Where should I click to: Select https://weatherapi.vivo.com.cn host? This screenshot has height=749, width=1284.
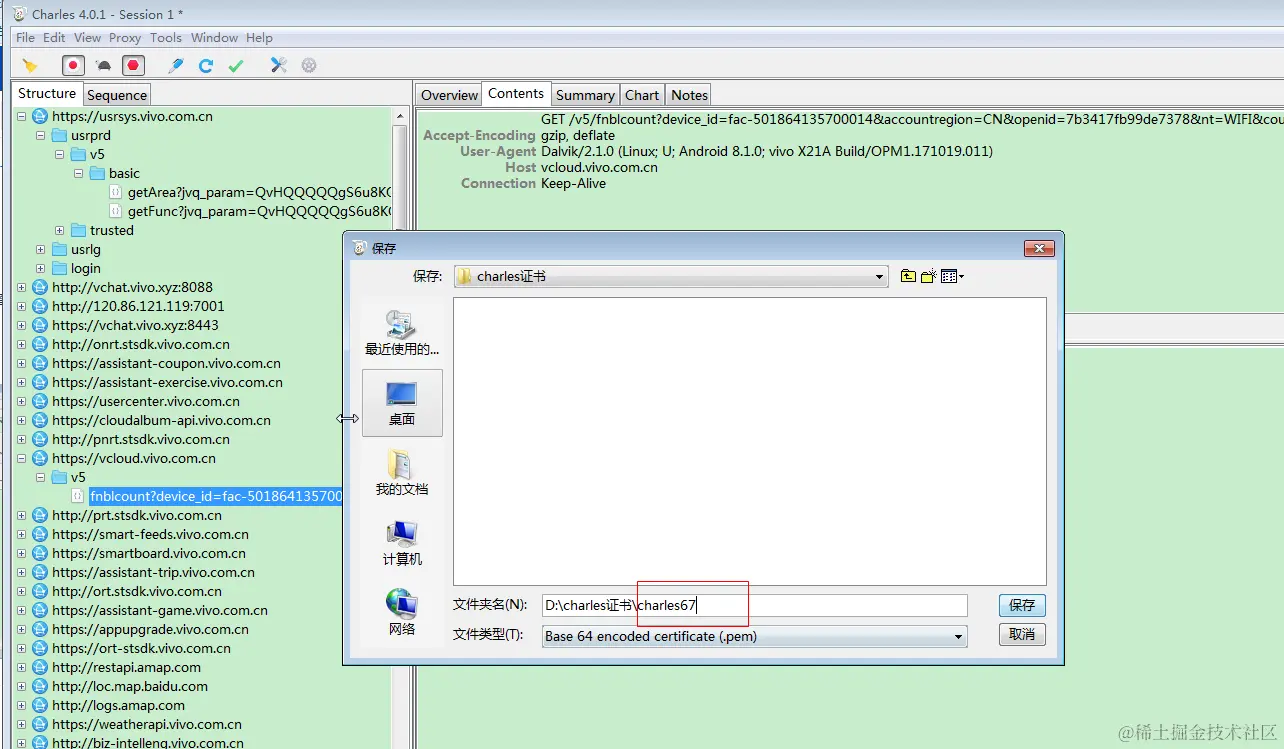(146, 724)
